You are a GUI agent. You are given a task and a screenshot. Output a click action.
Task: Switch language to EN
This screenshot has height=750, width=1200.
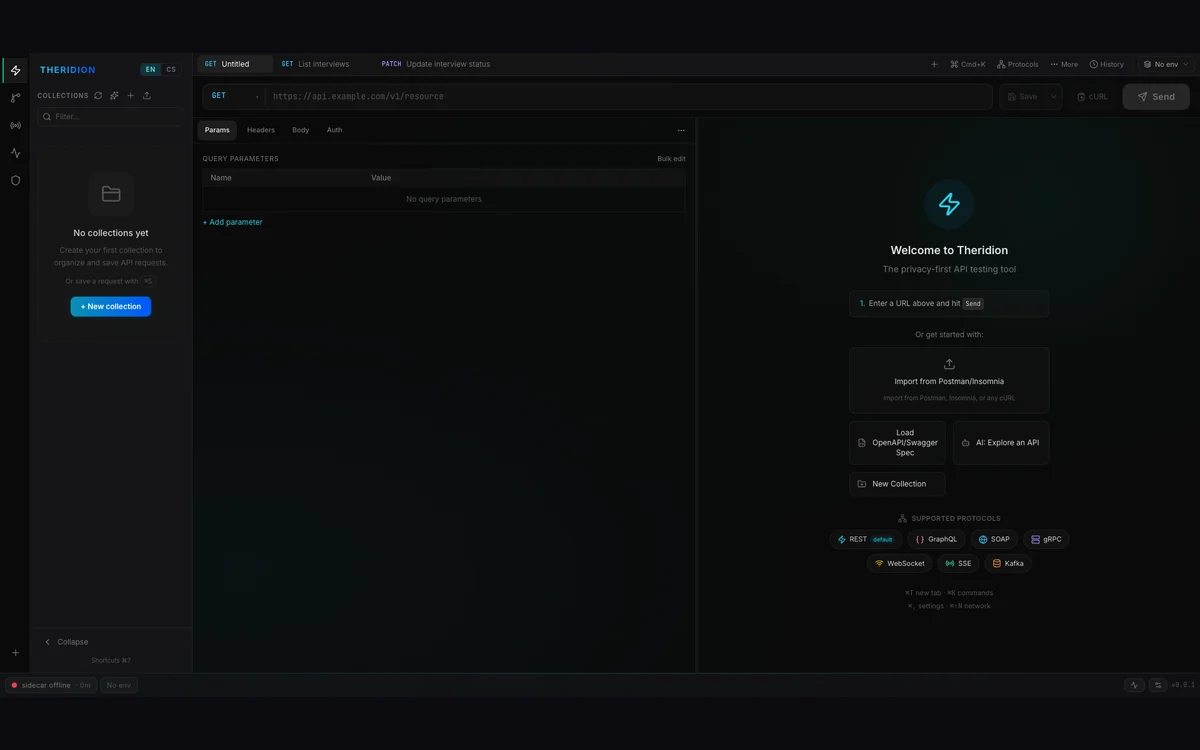150,70
